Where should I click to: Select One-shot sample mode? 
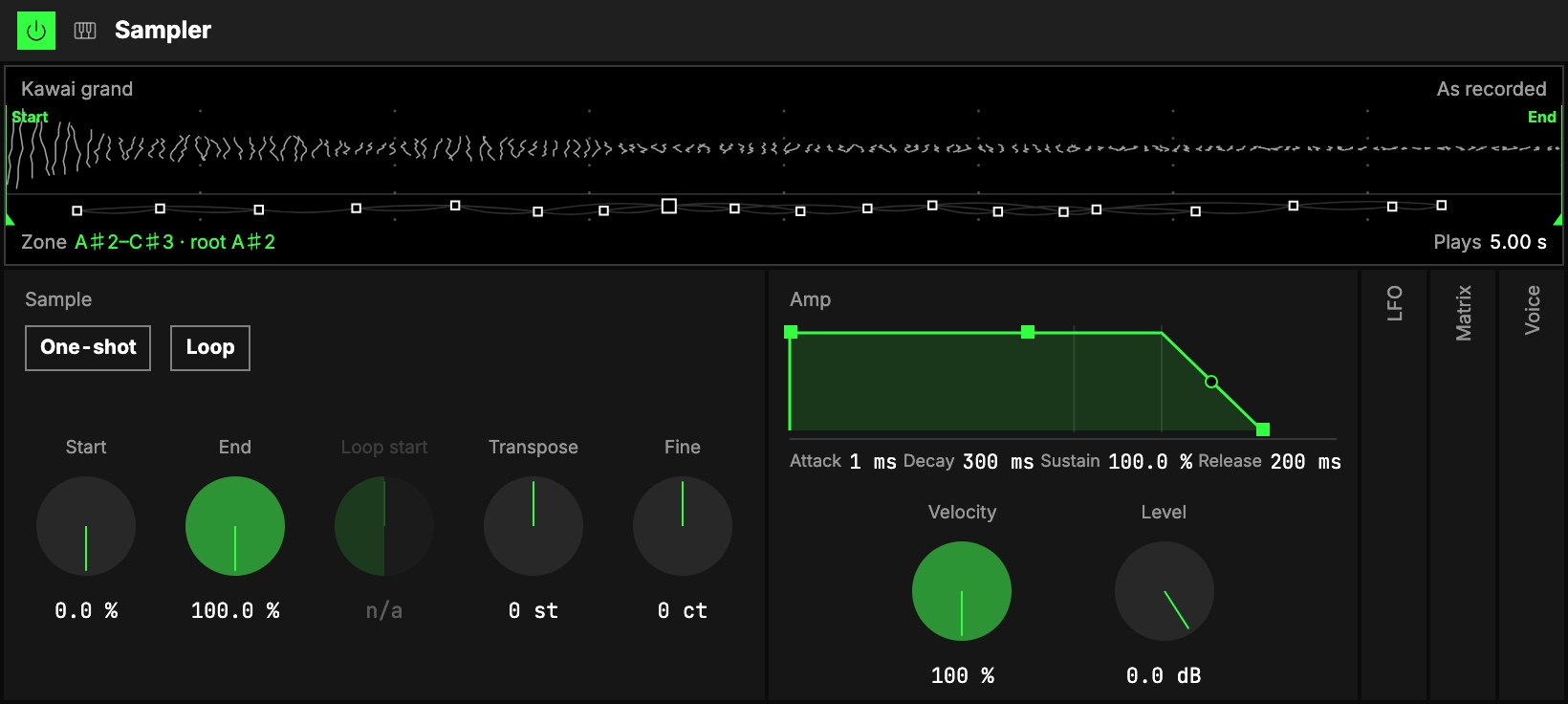coord(88,347)
